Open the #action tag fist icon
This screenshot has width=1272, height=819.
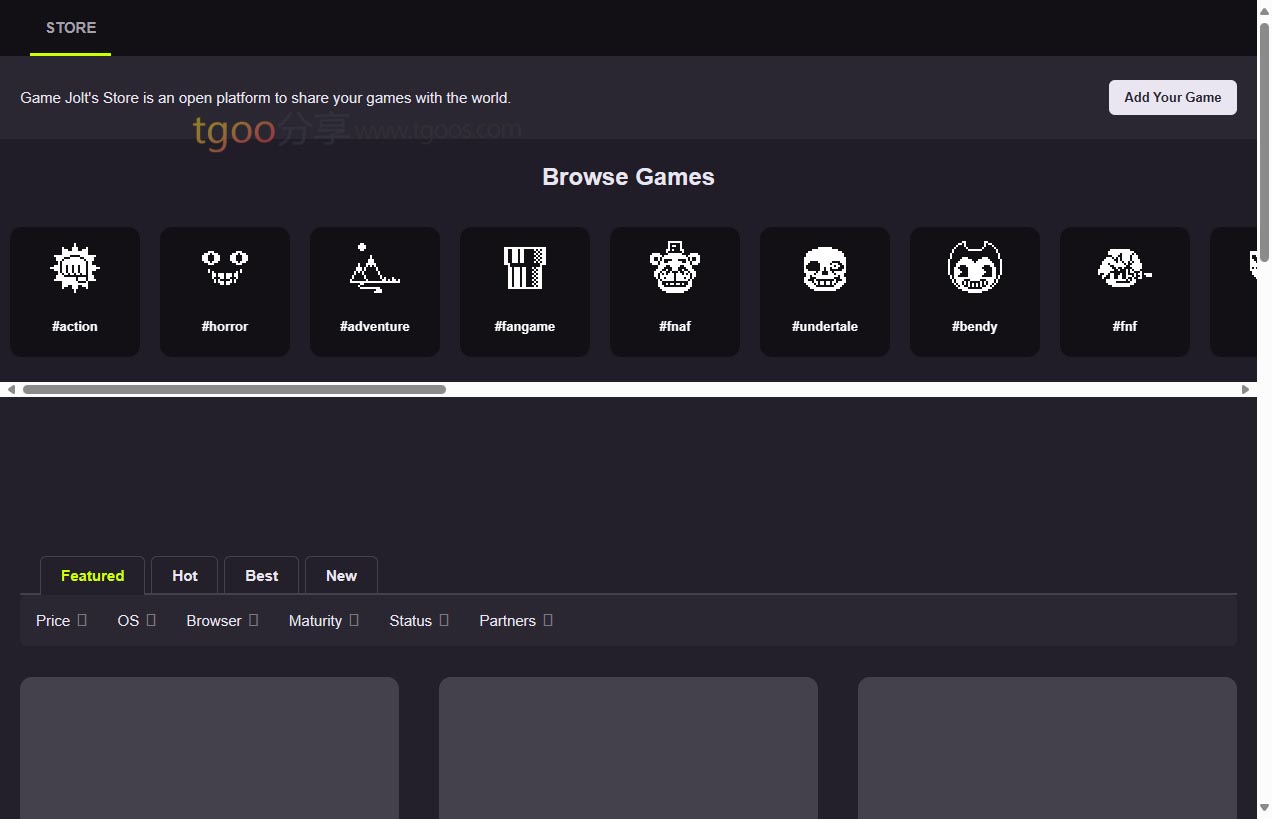pos(75,269)
